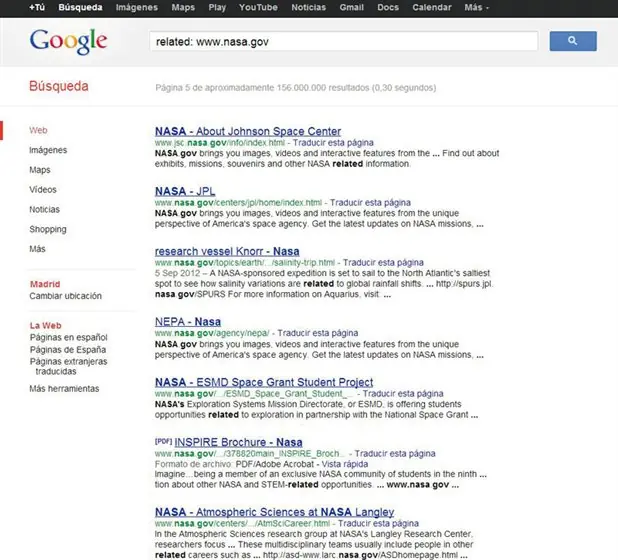
Task: Click the blue magnifier search button
Action: point(573,41)
